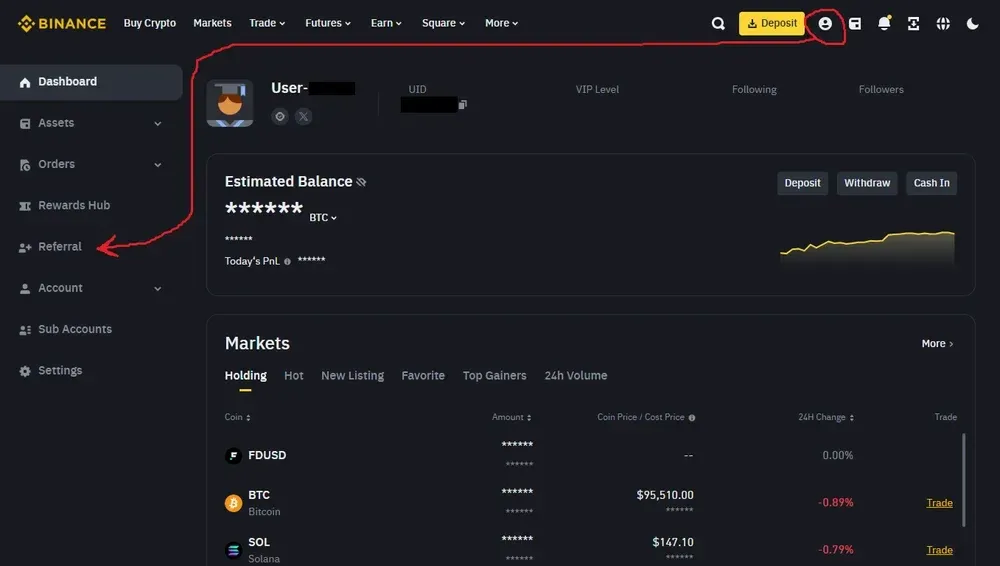Image resolution: width=1000 pixels, height=566 pixels.
Task: Click the BTC Bitcoin coin icon
Action: (233, 503)
